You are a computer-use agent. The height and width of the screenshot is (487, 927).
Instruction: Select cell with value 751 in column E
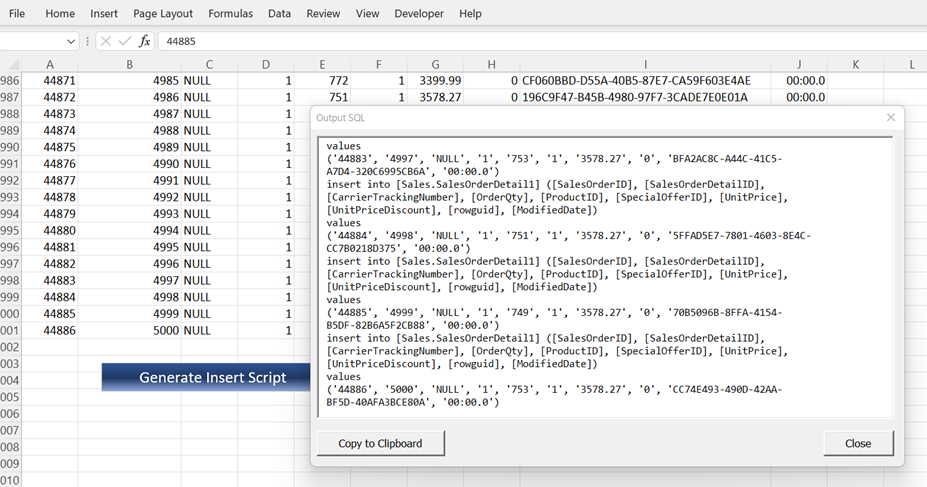pos(322,97)
